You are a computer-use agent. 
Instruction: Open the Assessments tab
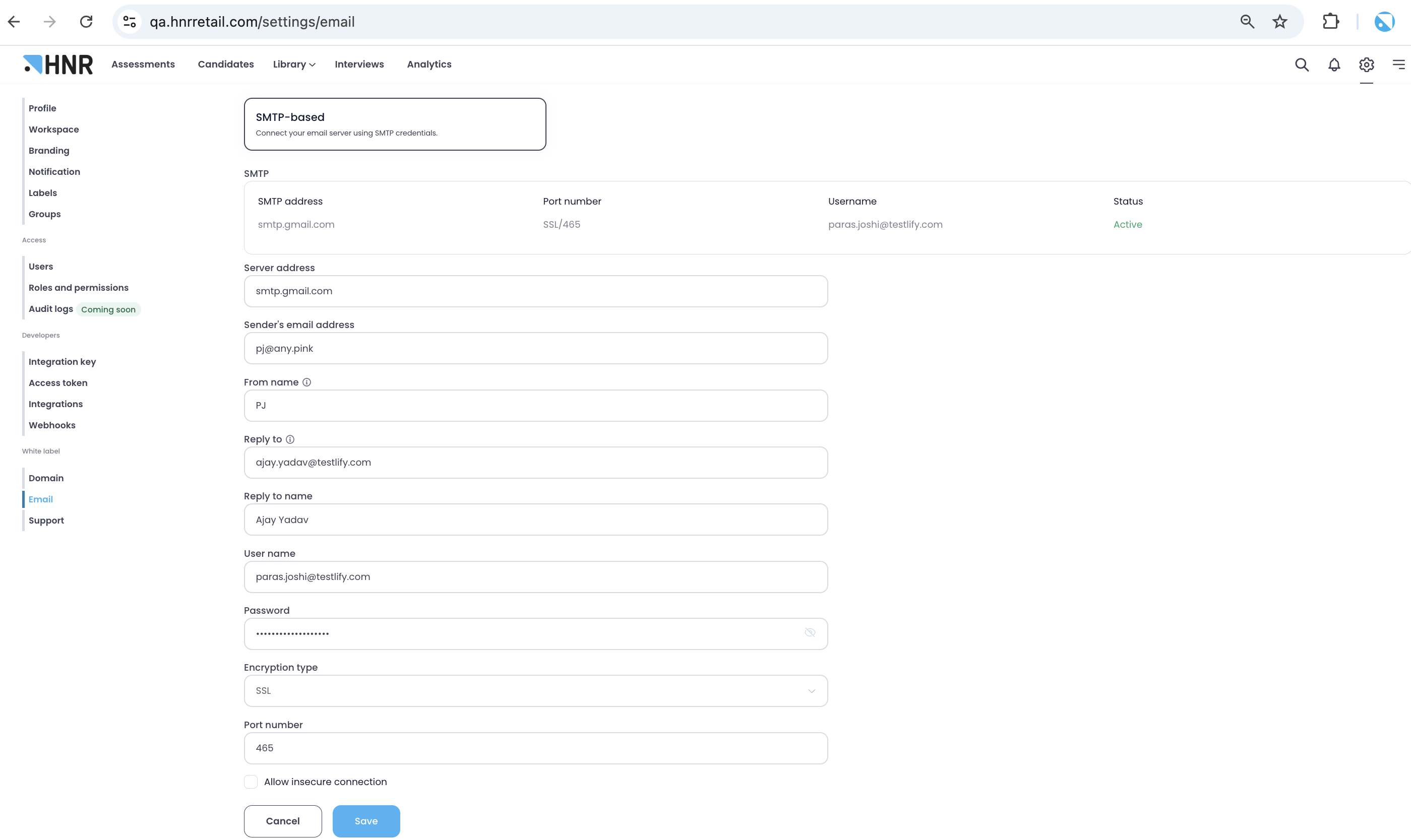point(143,64)
